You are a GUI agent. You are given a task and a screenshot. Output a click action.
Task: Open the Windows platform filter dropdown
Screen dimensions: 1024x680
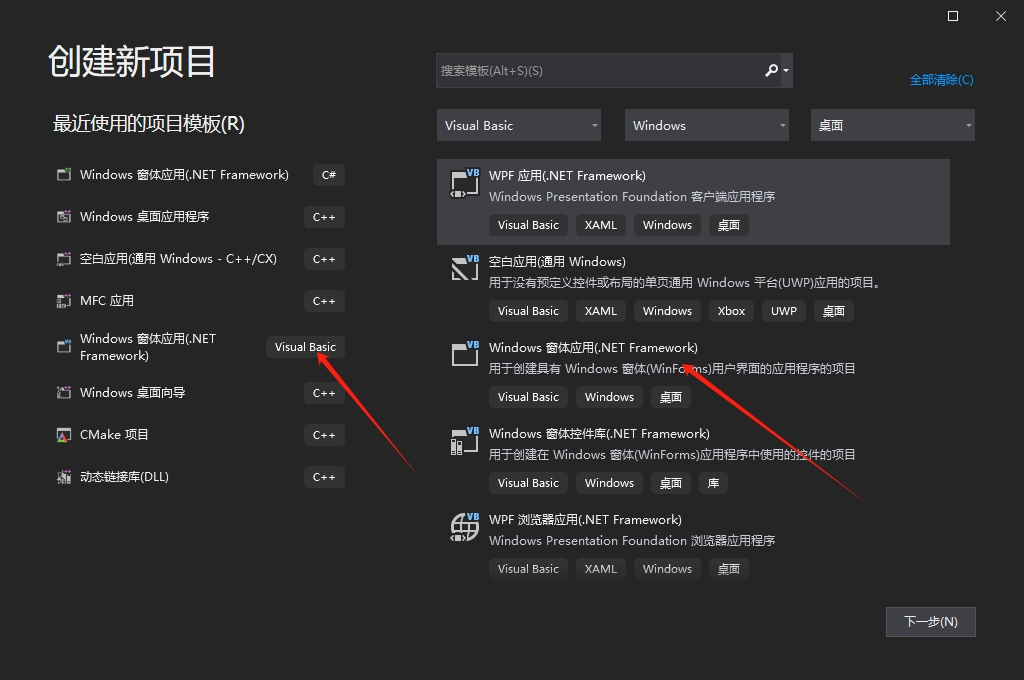point(707,125)
